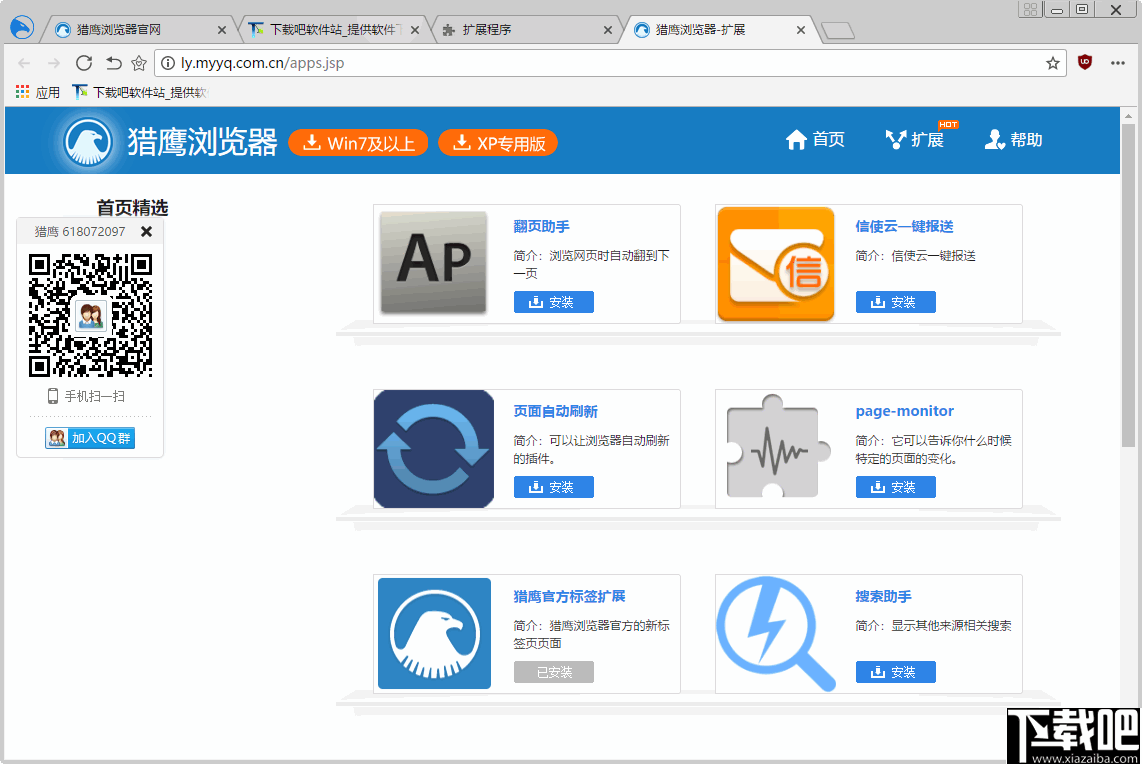The image size is (1142, 764).
Task: Install the 信使云一键报送 extension
Action: [896, 302]
